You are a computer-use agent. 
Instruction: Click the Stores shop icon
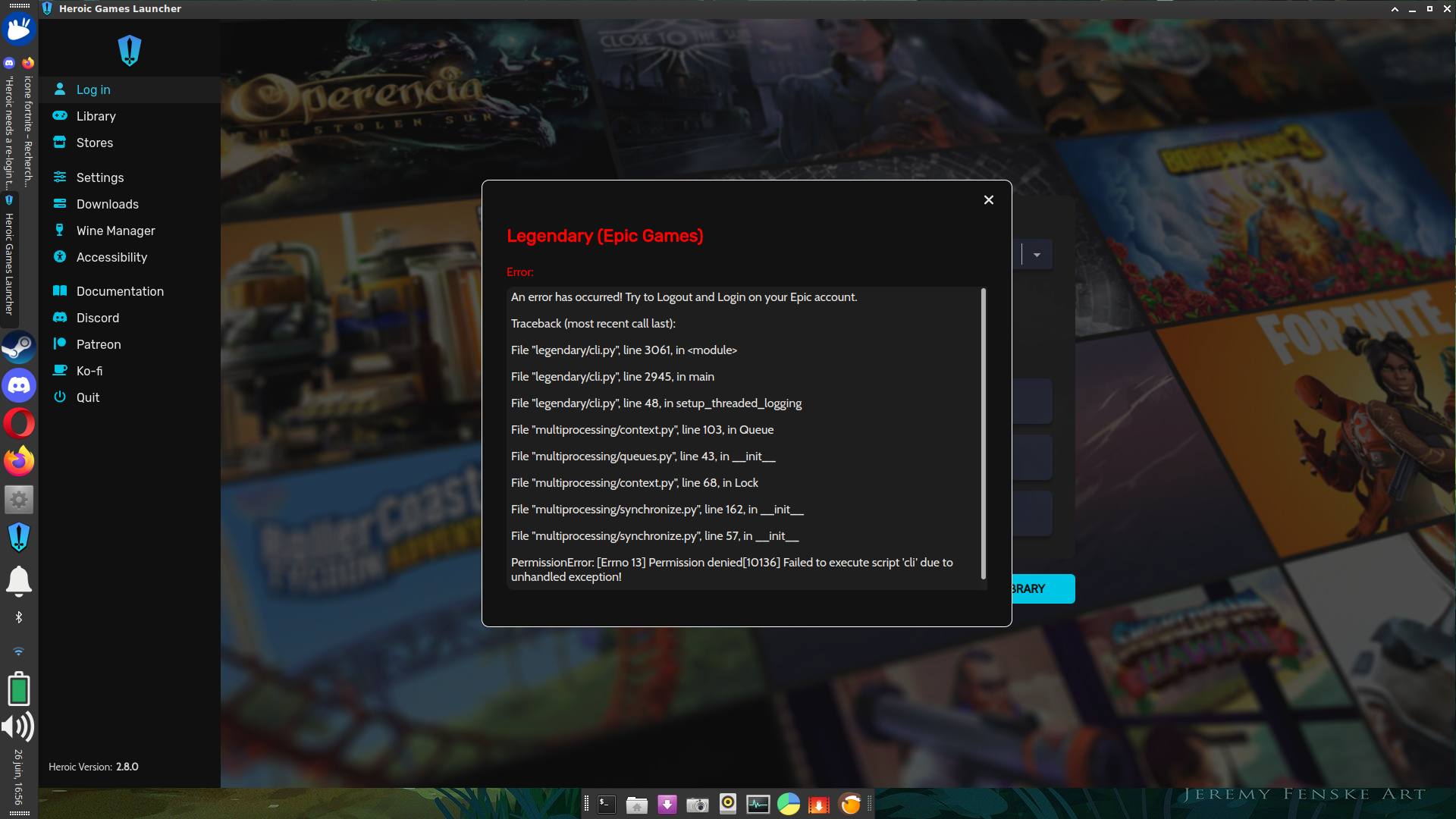coord(60,142)
